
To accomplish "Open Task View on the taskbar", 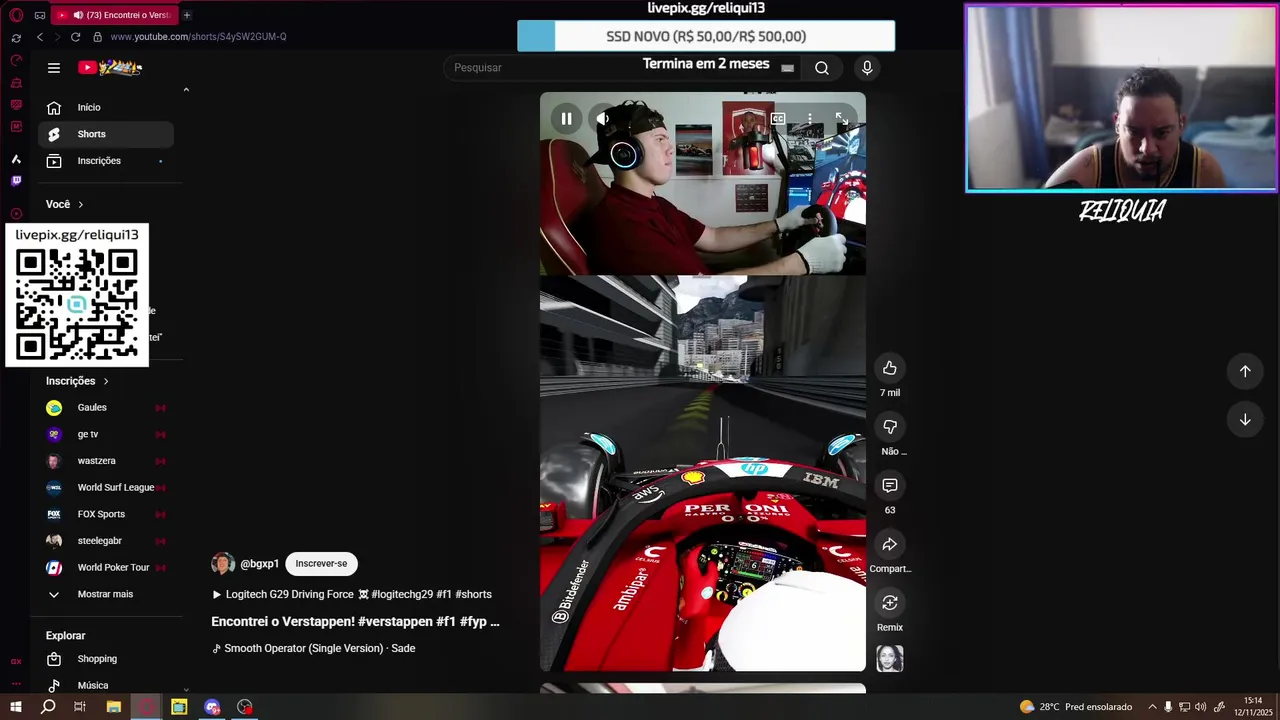I will 80,707.
